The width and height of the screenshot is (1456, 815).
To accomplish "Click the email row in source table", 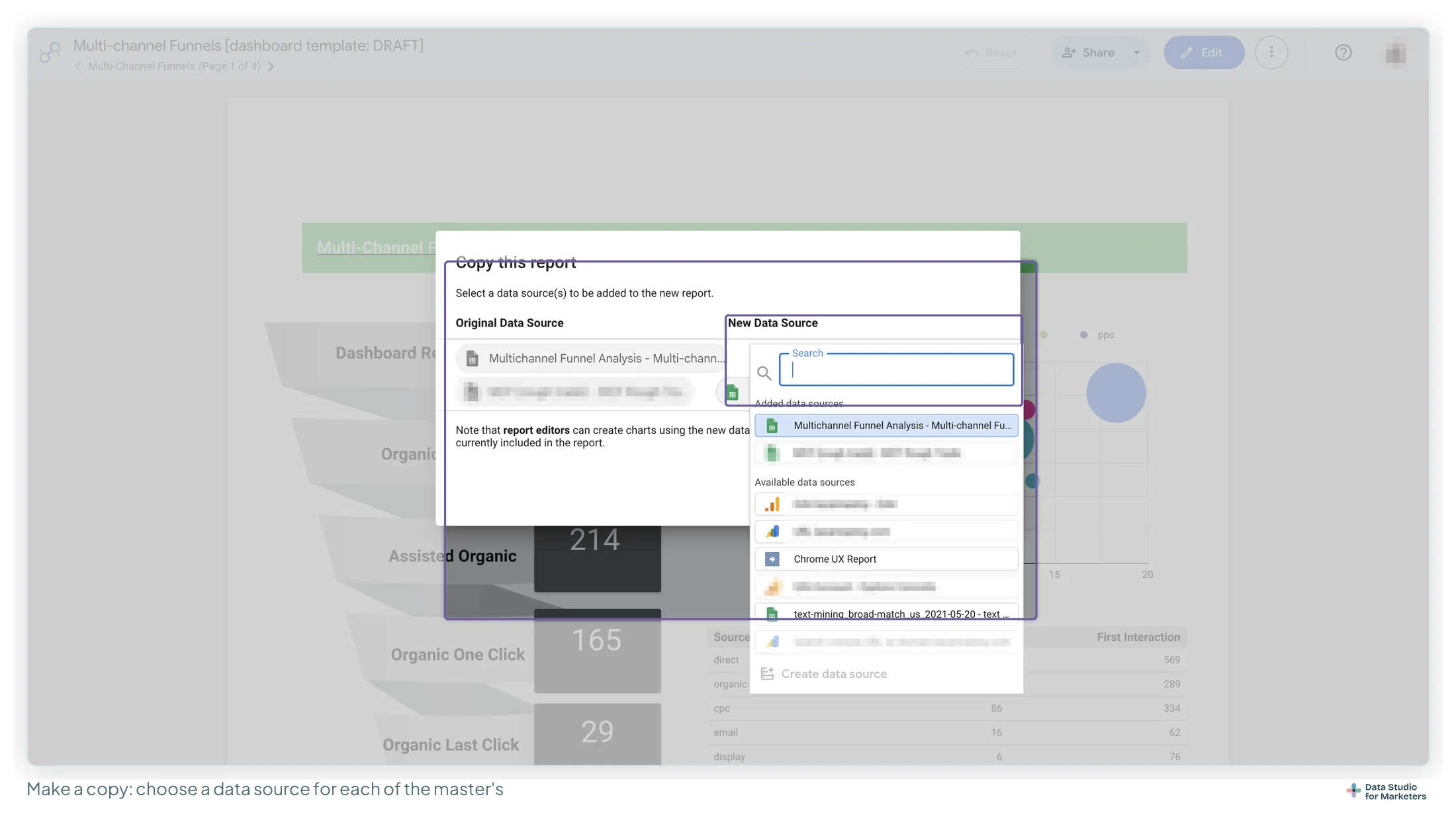I will coord(946,733).
